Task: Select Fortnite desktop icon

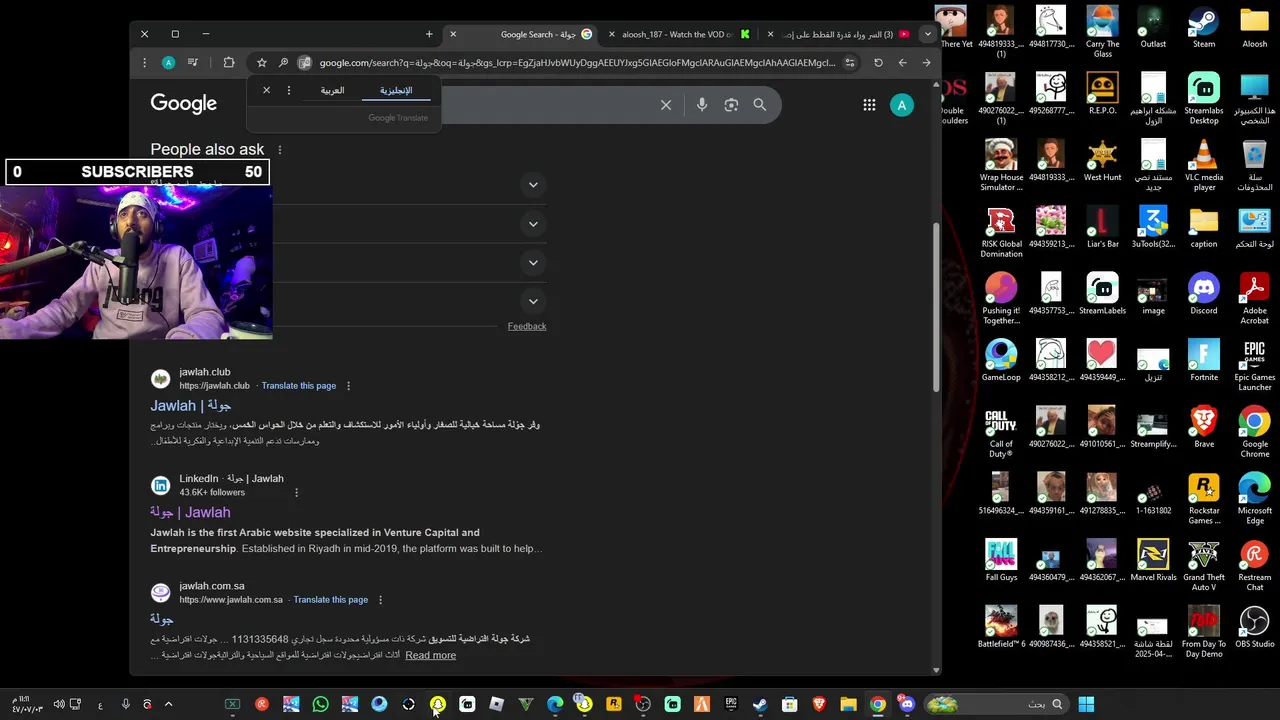Action: pyautogui.click(x=1204, y=361)
